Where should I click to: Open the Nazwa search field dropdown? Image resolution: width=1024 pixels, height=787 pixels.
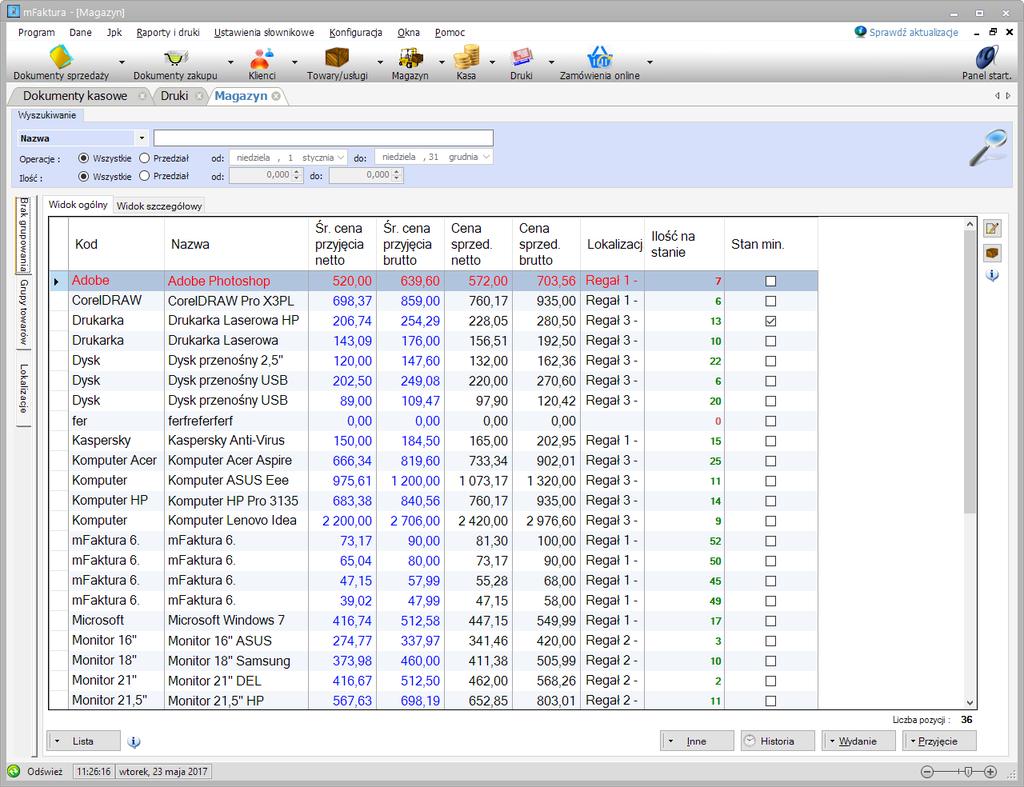click(142, 138)
